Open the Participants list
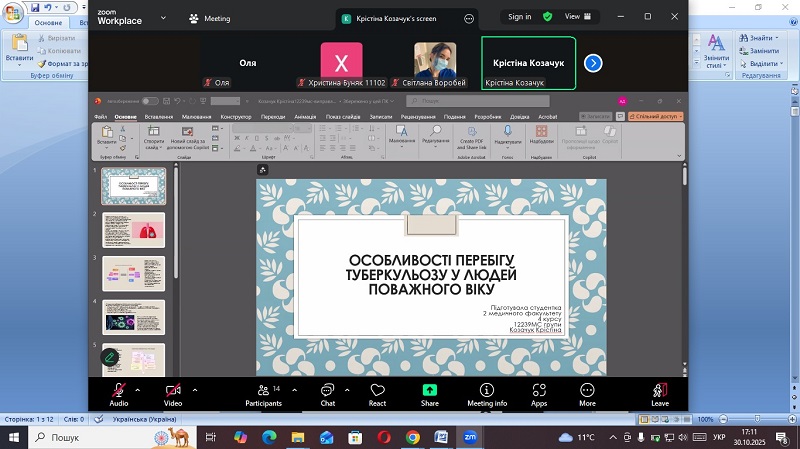 coord(263,390)
